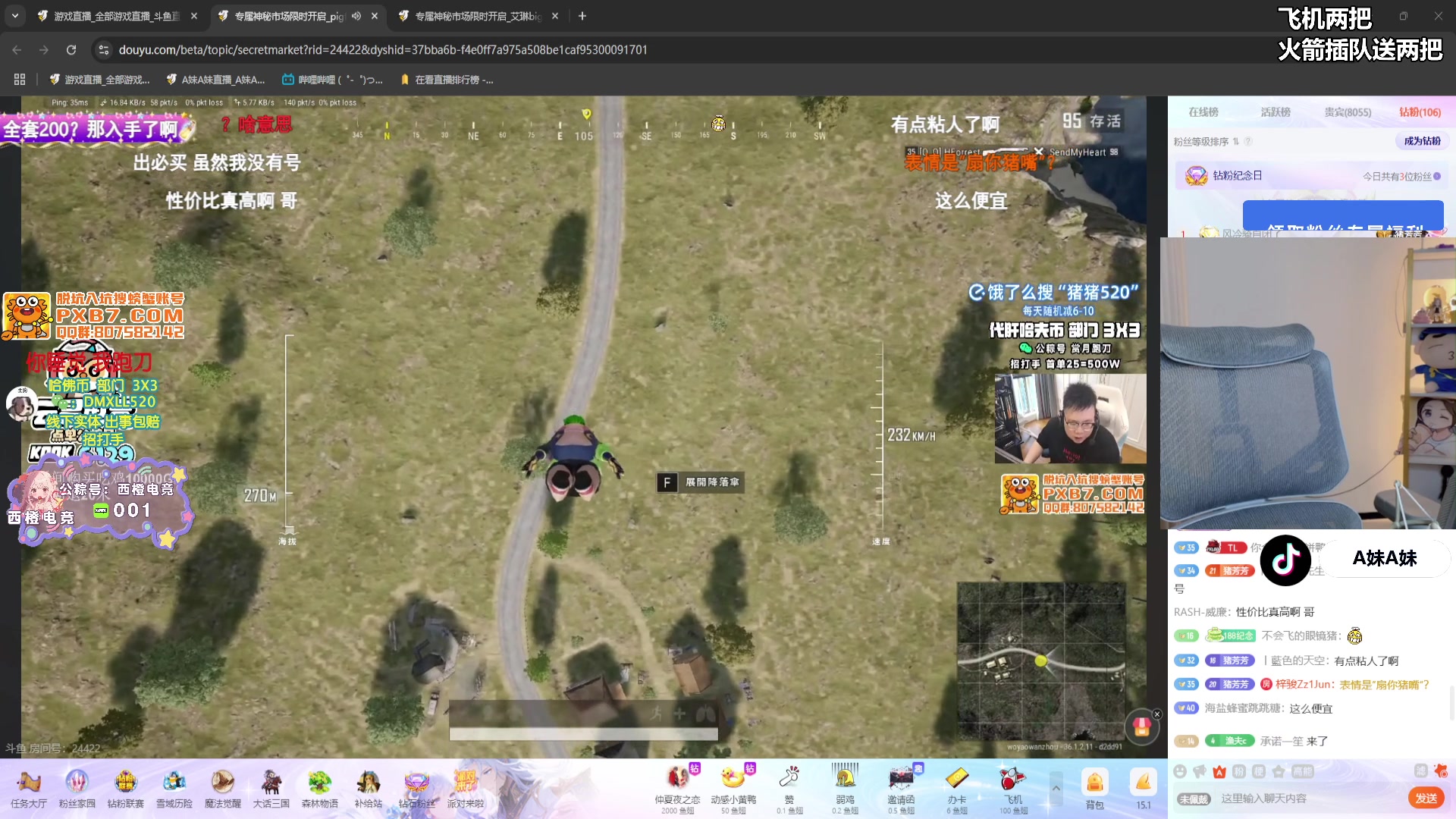Open the 在看直播排行榜 bookmark

[x=447, y=80]
